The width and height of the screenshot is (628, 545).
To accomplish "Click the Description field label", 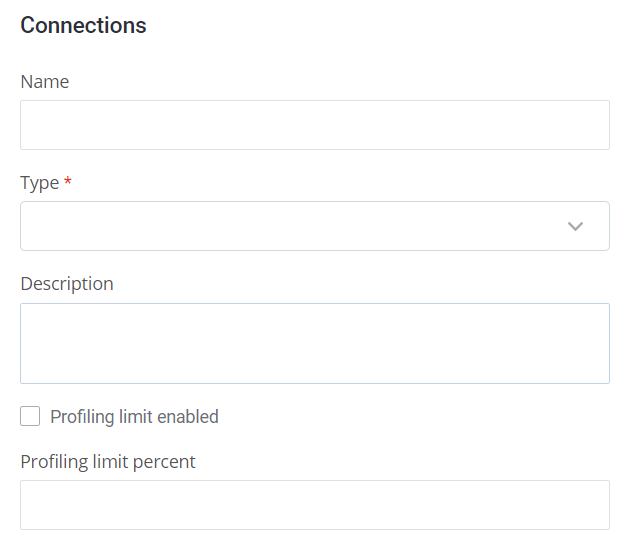I will click(x=67, y=284).
